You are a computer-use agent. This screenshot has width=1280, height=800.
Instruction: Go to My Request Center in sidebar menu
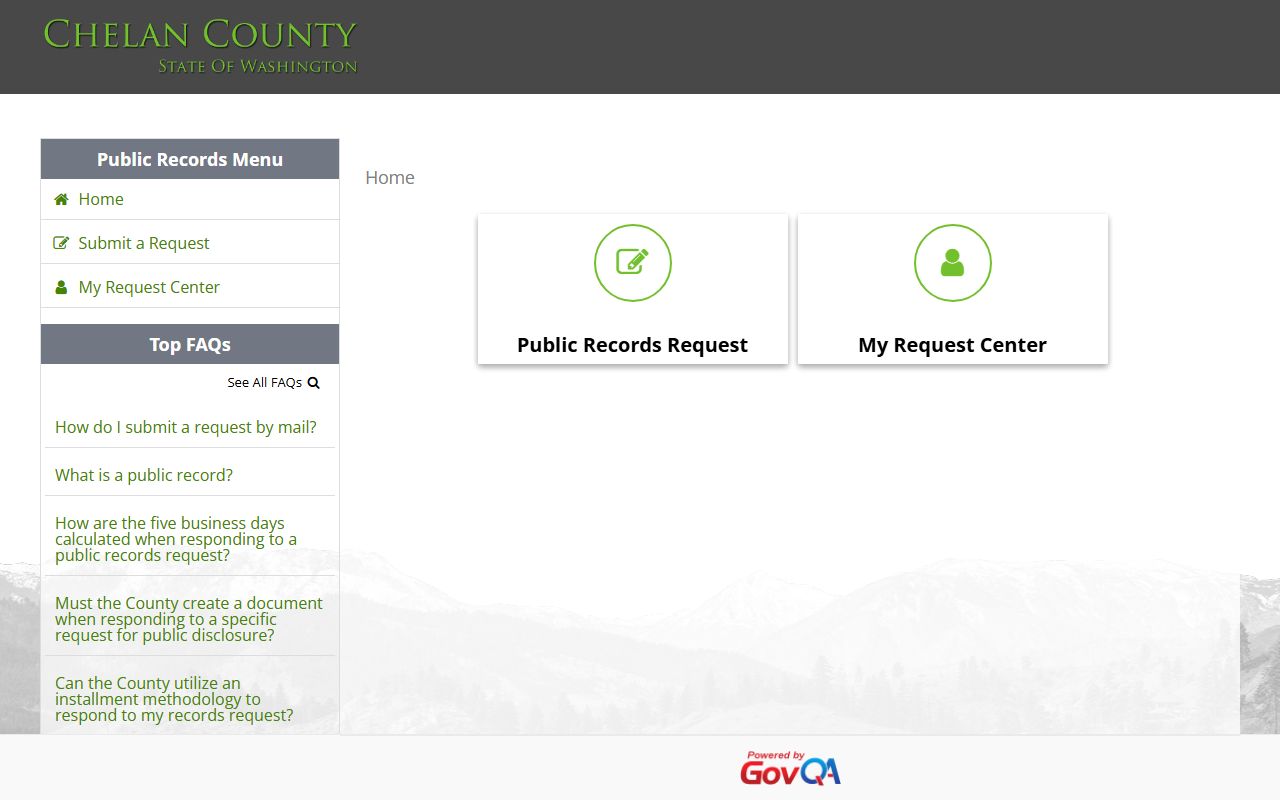click(x=149, y=287)
